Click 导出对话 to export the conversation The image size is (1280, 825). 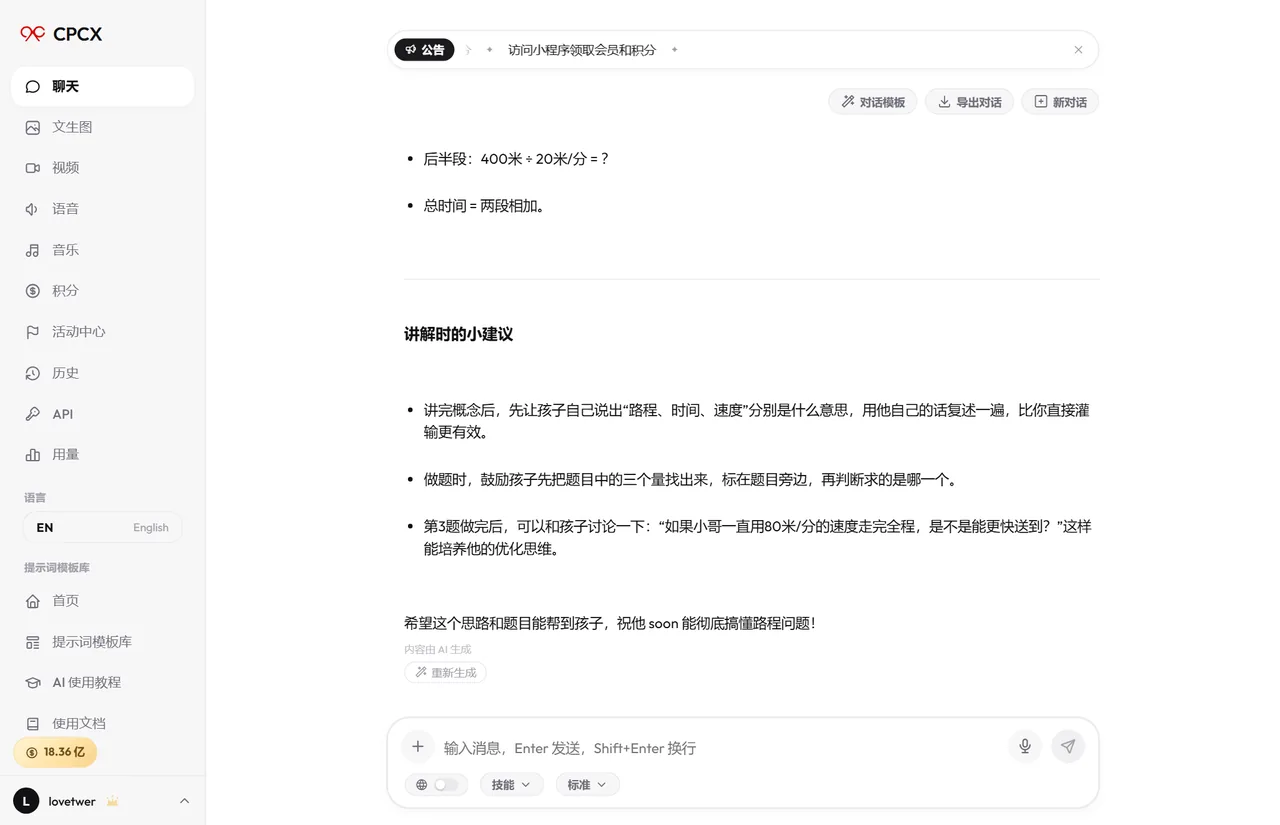click(x=969, y=102)
